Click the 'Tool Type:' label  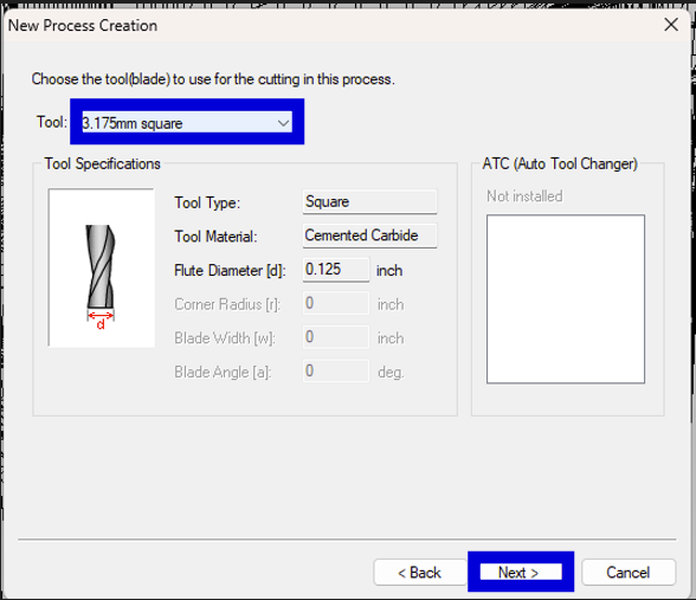pos(207,203)
